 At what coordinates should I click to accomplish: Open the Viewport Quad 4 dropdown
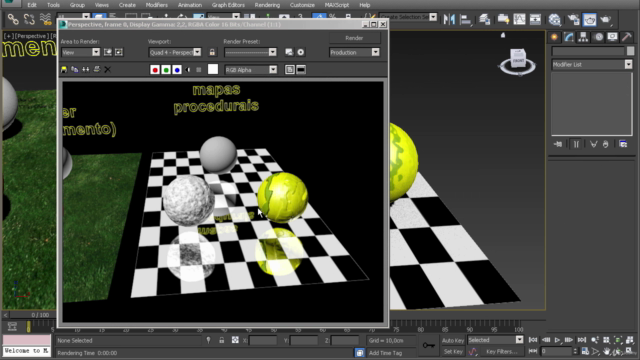[x=175, y=52]
